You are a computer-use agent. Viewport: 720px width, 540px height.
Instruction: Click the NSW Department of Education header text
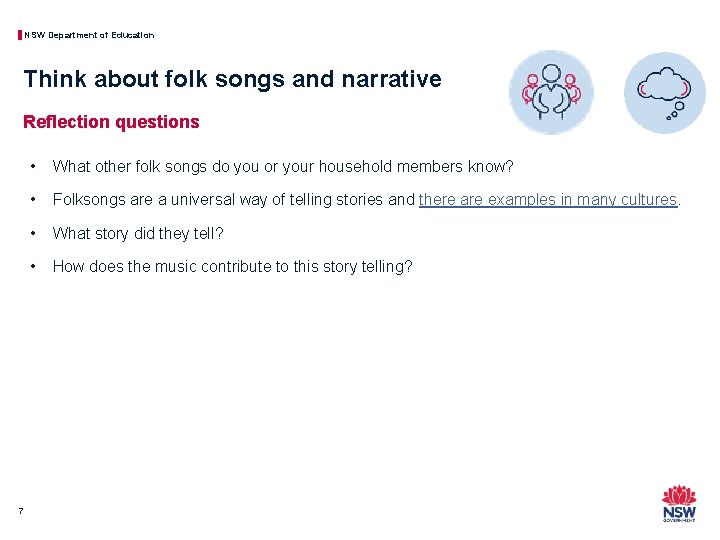(x=89, y=35)
